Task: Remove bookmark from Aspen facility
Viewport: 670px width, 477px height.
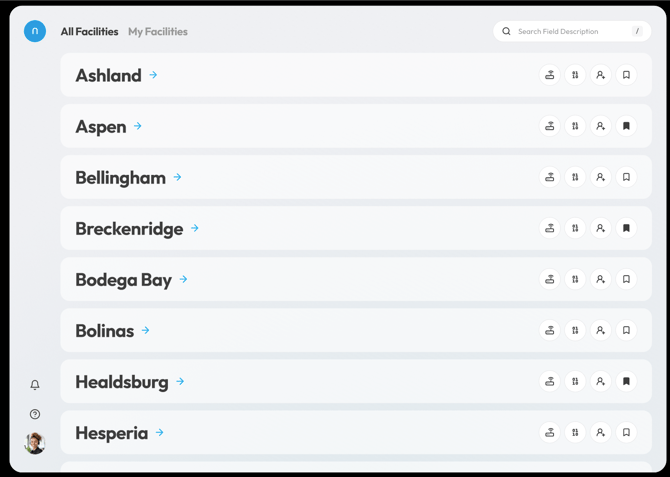Action: pyautogui.click(x=626, y=126)
